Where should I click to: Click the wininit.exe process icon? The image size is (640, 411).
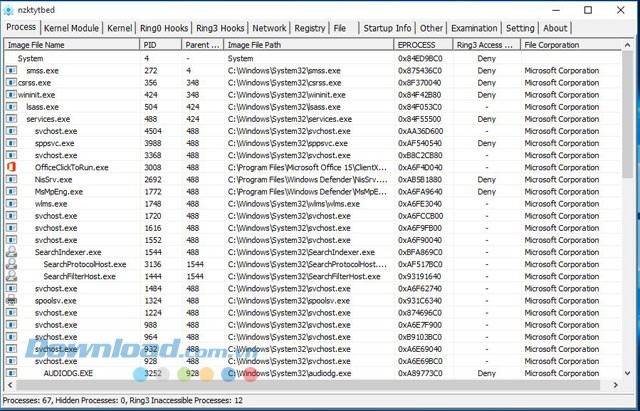coord(11,95)
